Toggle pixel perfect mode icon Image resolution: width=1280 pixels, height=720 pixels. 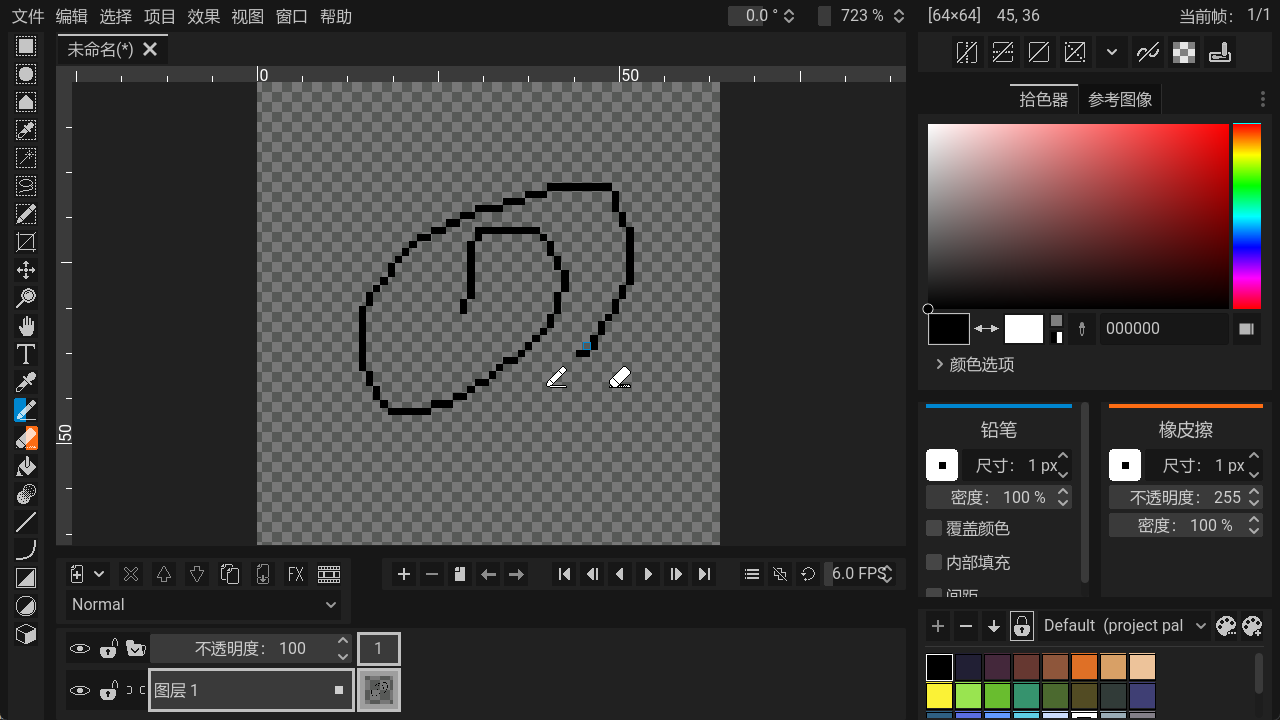pyautogui.click(x=1148, y=52)
